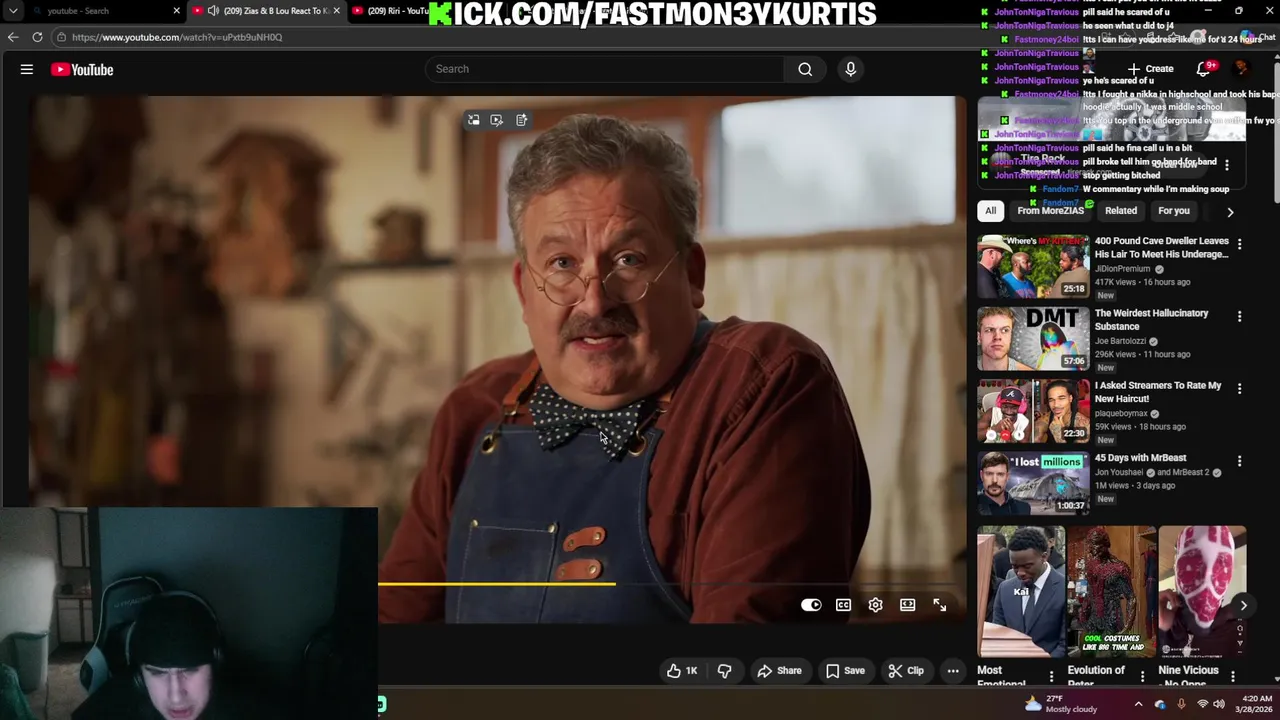The width and height of the screenshot is (1280, 720).
Task: Open options menu for '45 Days with MrBeast'
Action: 1239,461
